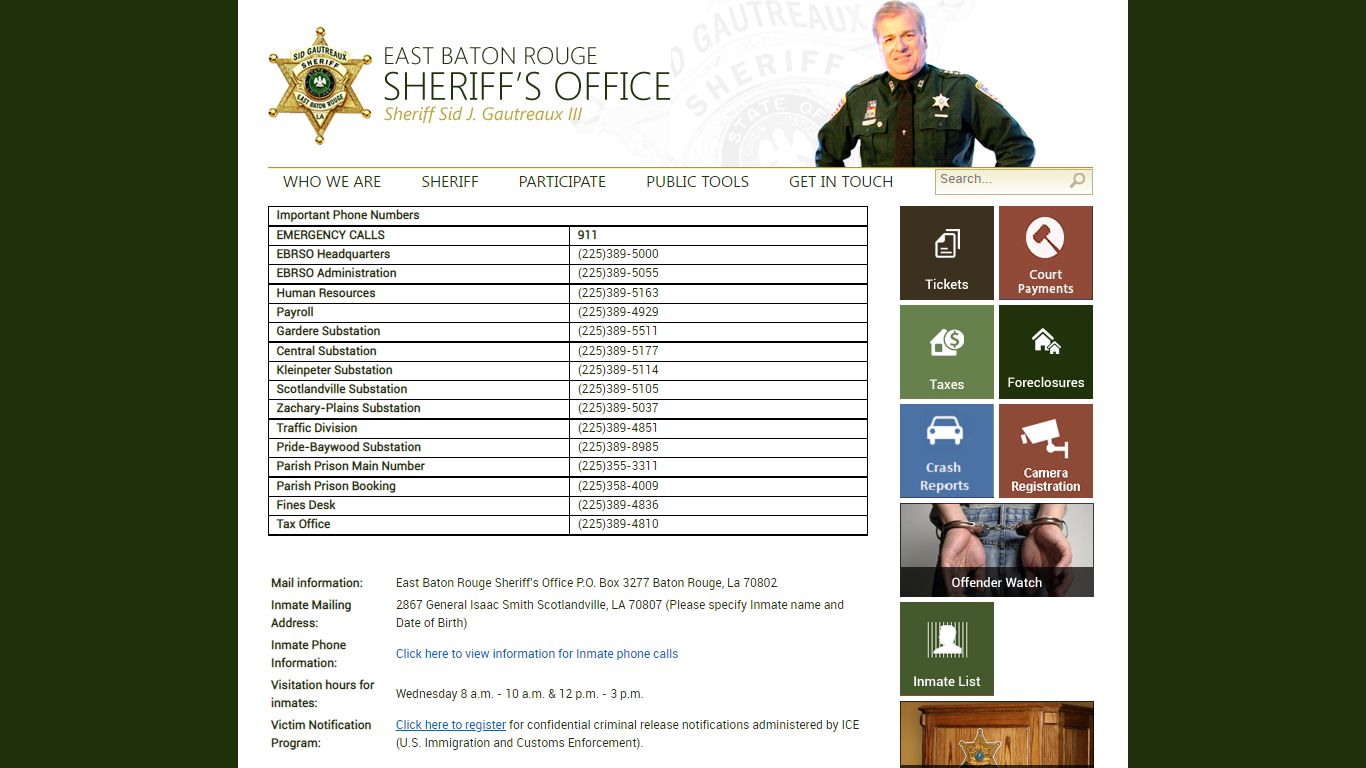
Task: Open the Inmate List tile
Action: coord(947,649)
